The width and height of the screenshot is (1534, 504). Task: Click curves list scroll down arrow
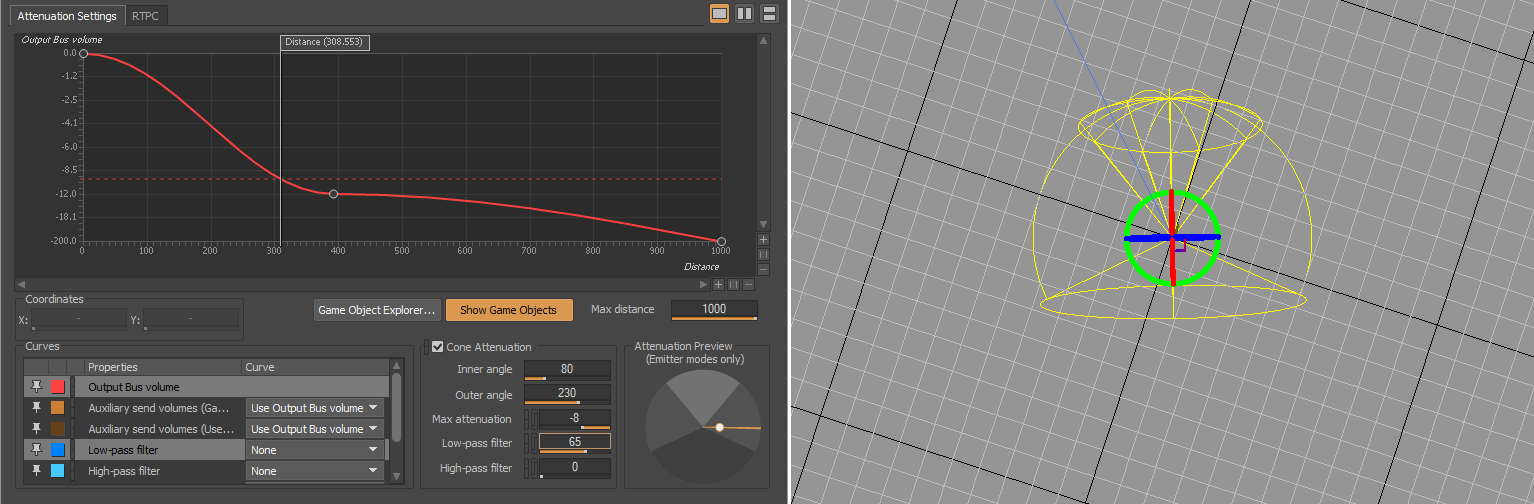[x=396, y=476]
